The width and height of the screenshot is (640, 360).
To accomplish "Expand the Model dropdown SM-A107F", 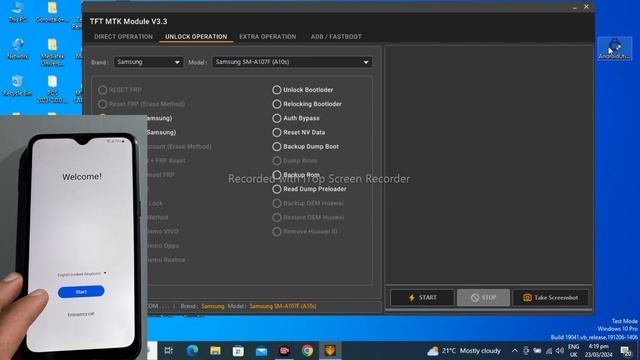I will click(x=292, y=62).
